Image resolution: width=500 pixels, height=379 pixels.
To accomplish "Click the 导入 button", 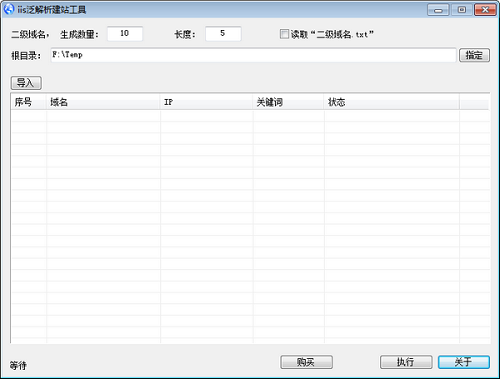I will point(26,83).
